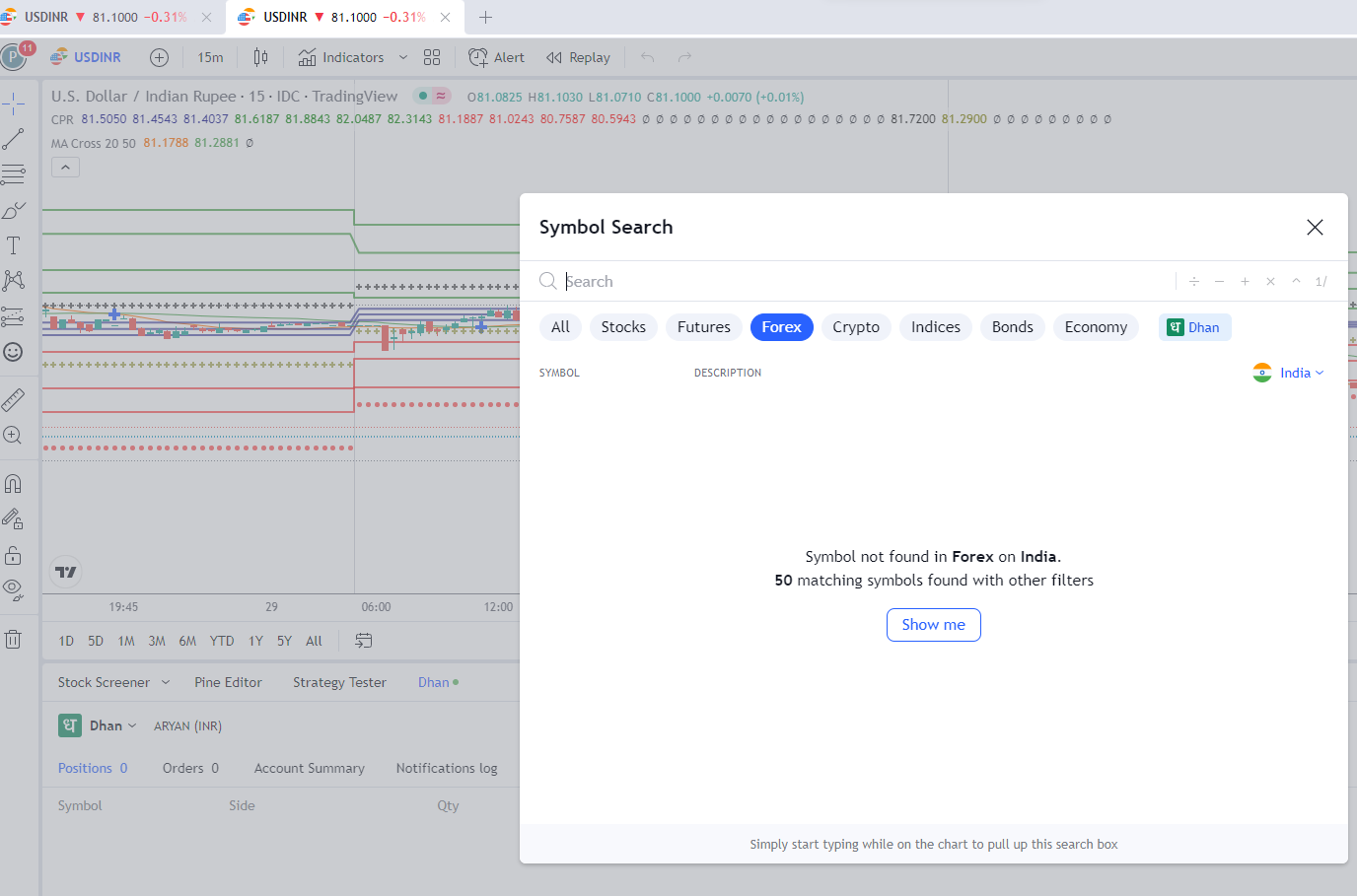Toggle lock all drawings
Screen dimensions: 1357x896
coord(13,555)
